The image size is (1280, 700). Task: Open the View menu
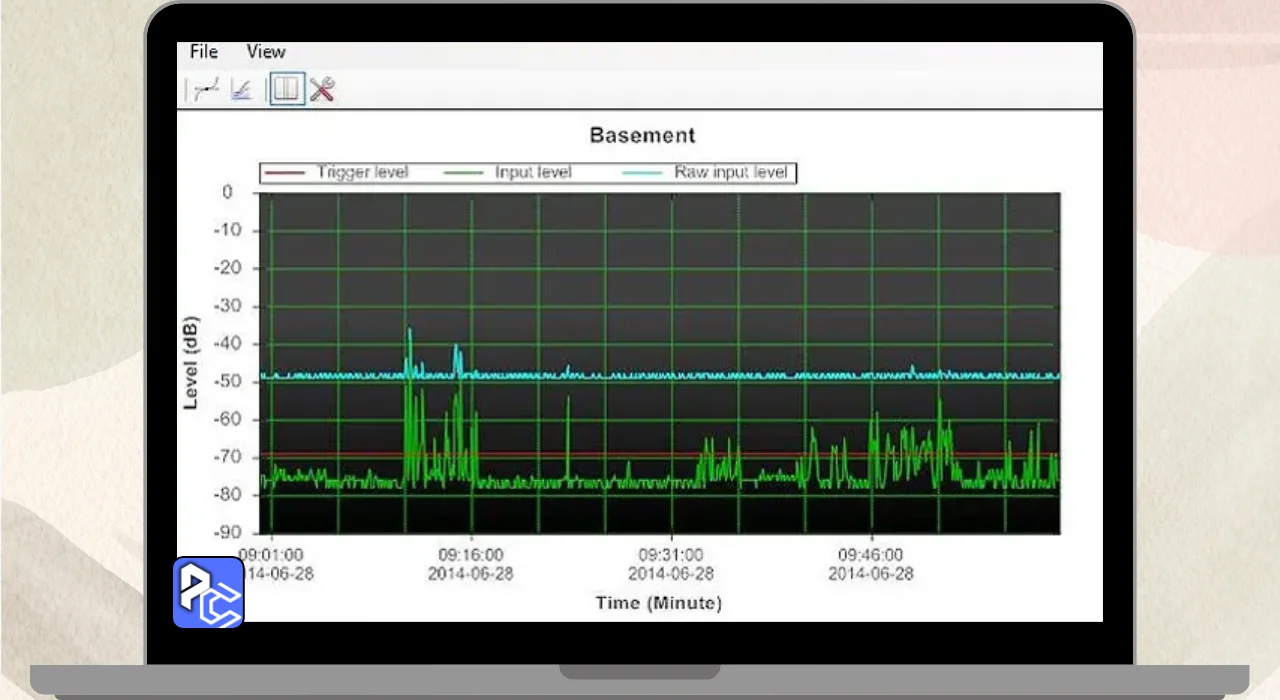point(266,52)
